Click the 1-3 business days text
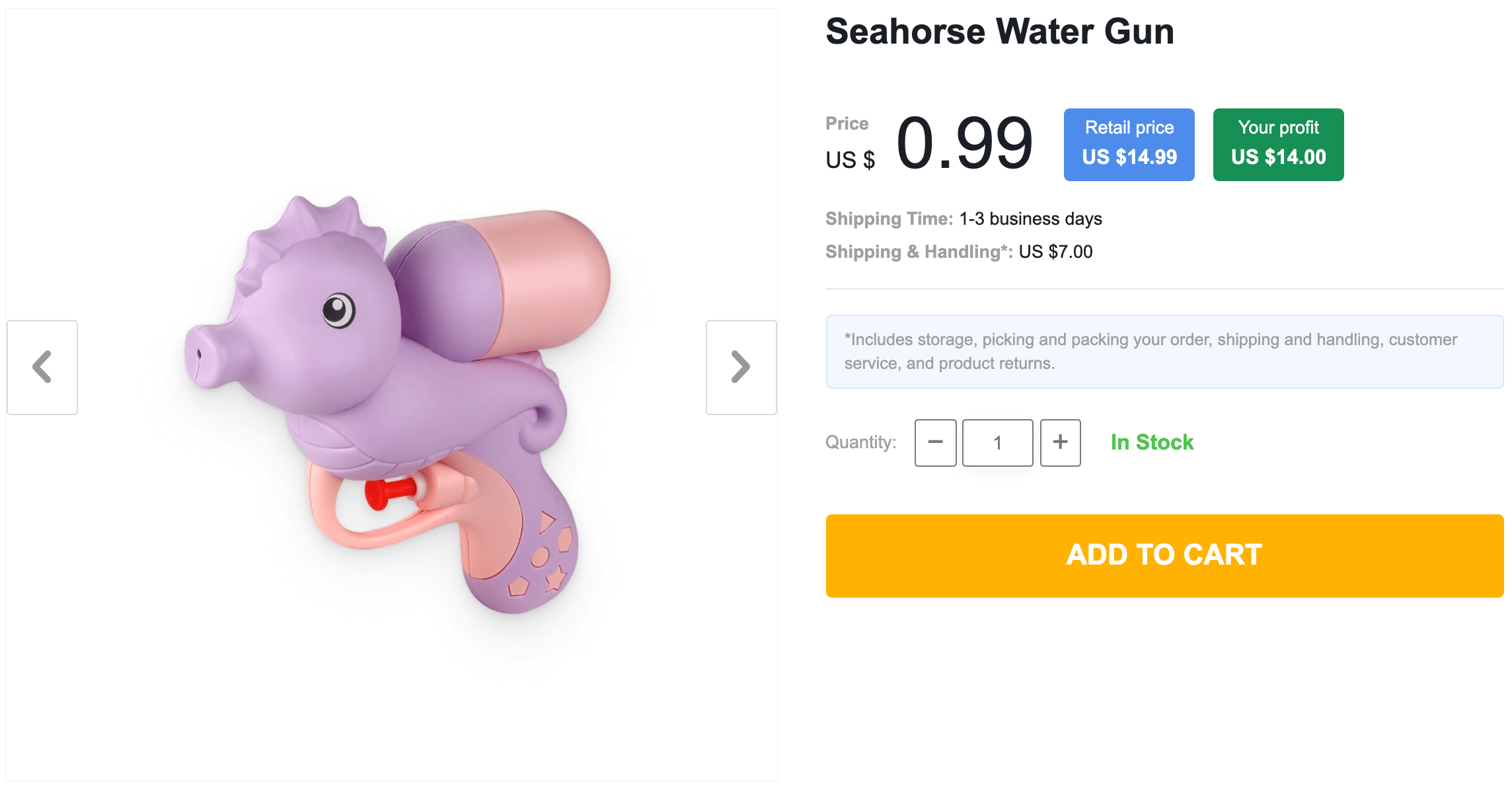1512x792 pixels. (x=1030, y=219)
